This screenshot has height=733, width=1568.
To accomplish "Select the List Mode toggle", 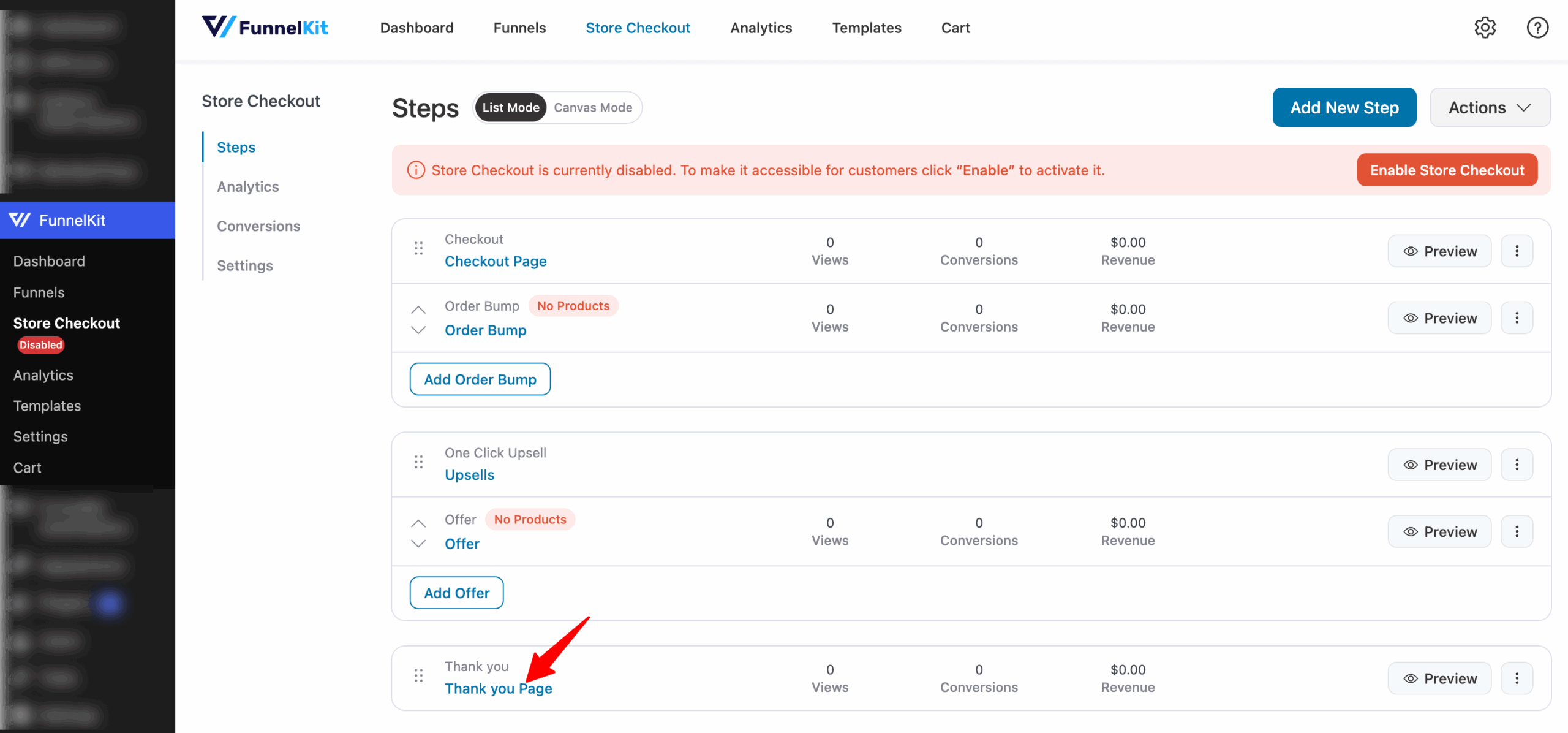I will click(510, 108).
